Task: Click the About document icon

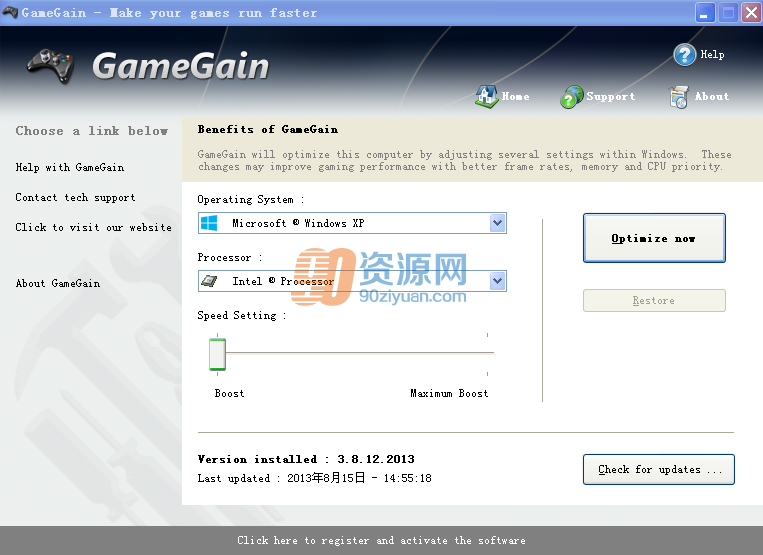Action: pos(679,97)
